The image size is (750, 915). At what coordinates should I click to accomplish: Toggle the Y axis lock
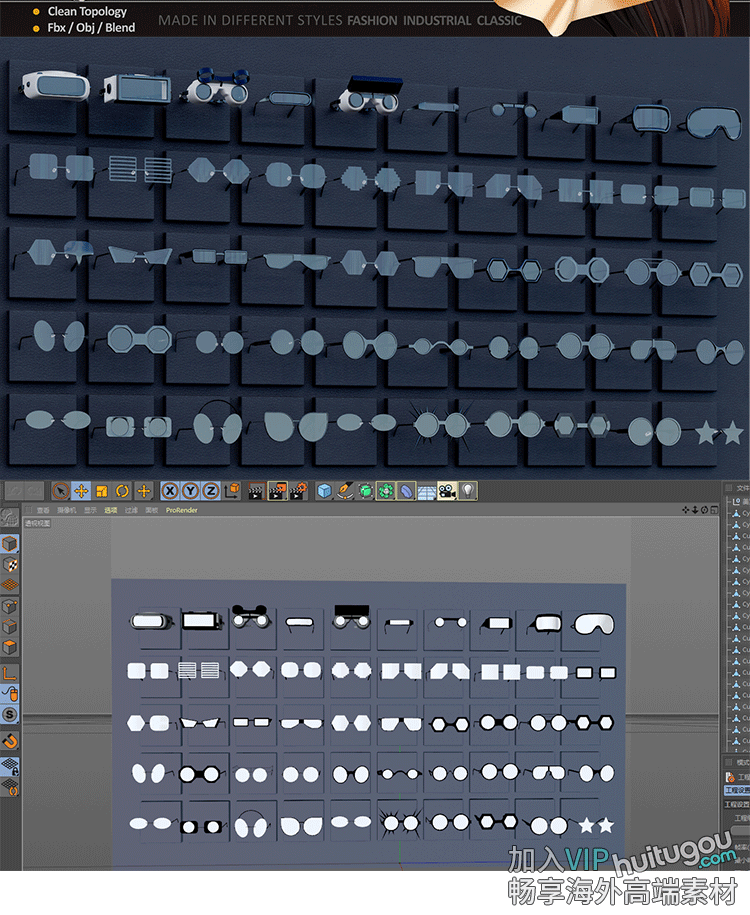click(x=190, y=491)
